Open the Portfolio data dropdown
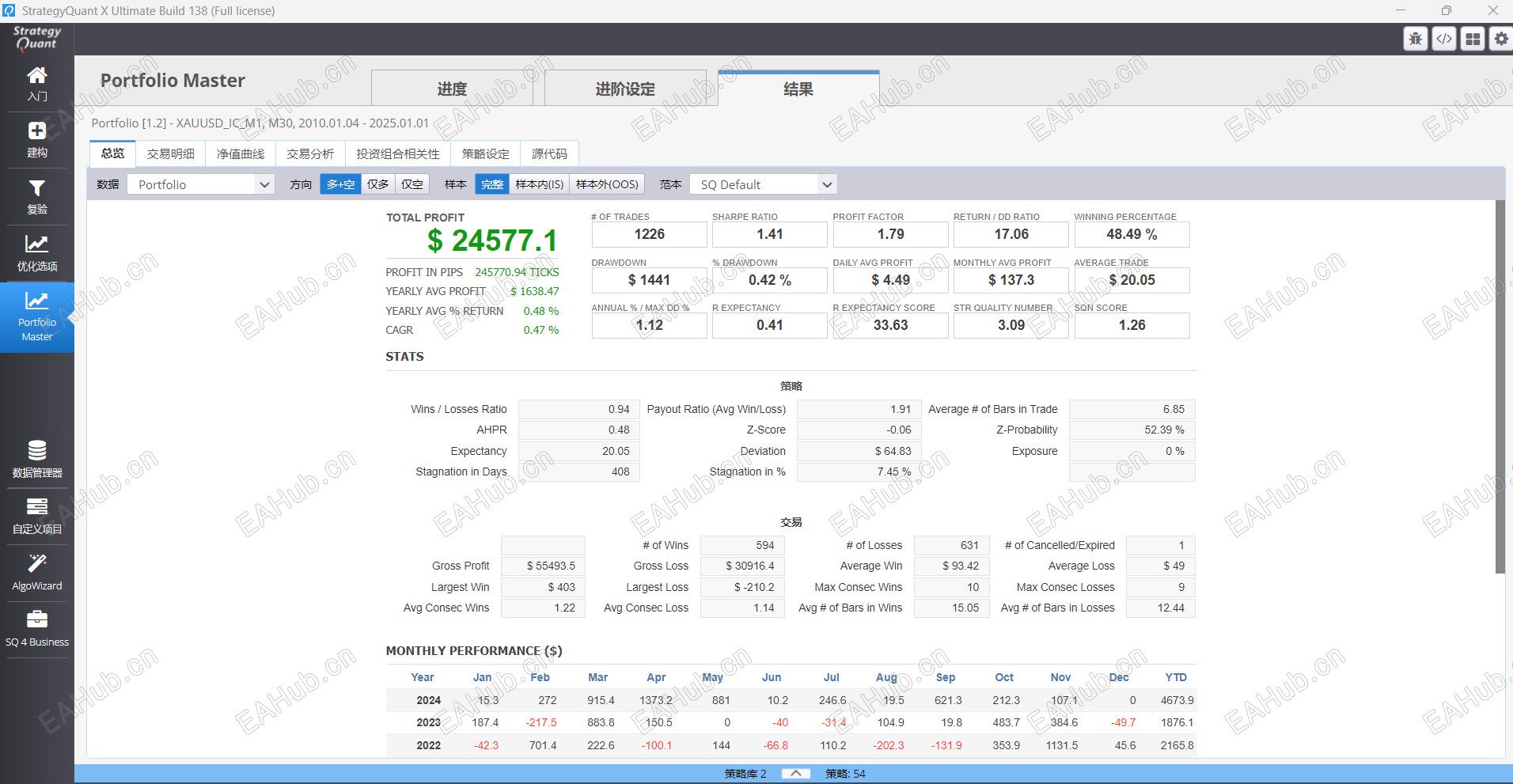1513x784 pixels. (x=201, y=184)
